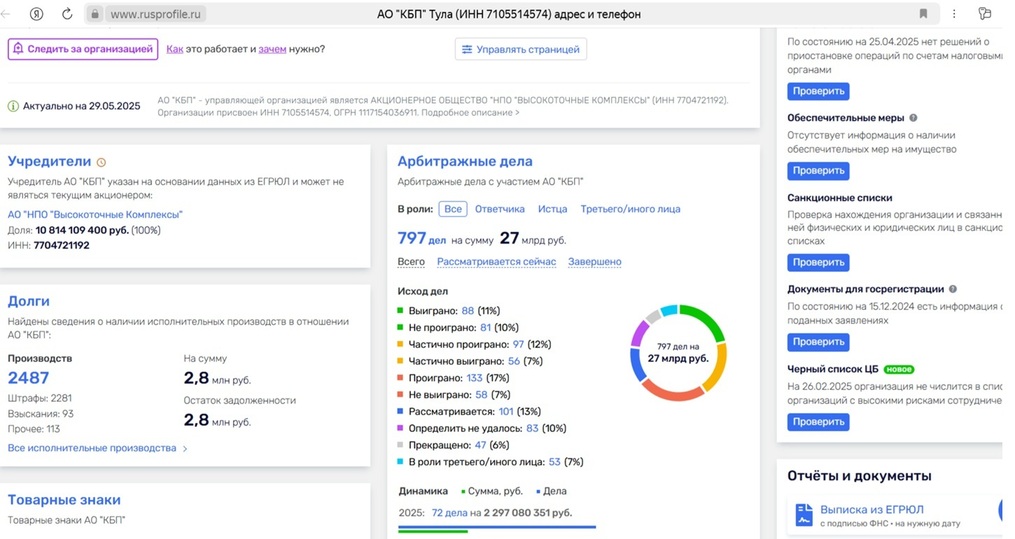Screen dimensions: 1015x539
Task: Click the 2487 enforcement proceedings number
Action: click(x=28, y=378)
